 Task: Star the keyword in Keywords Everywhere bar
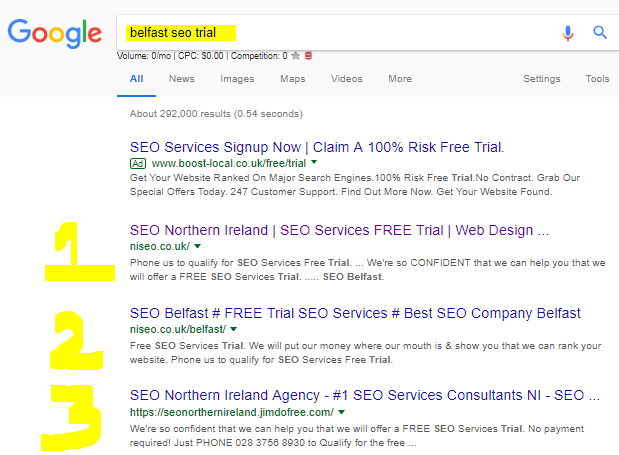(x=295, y=56)
